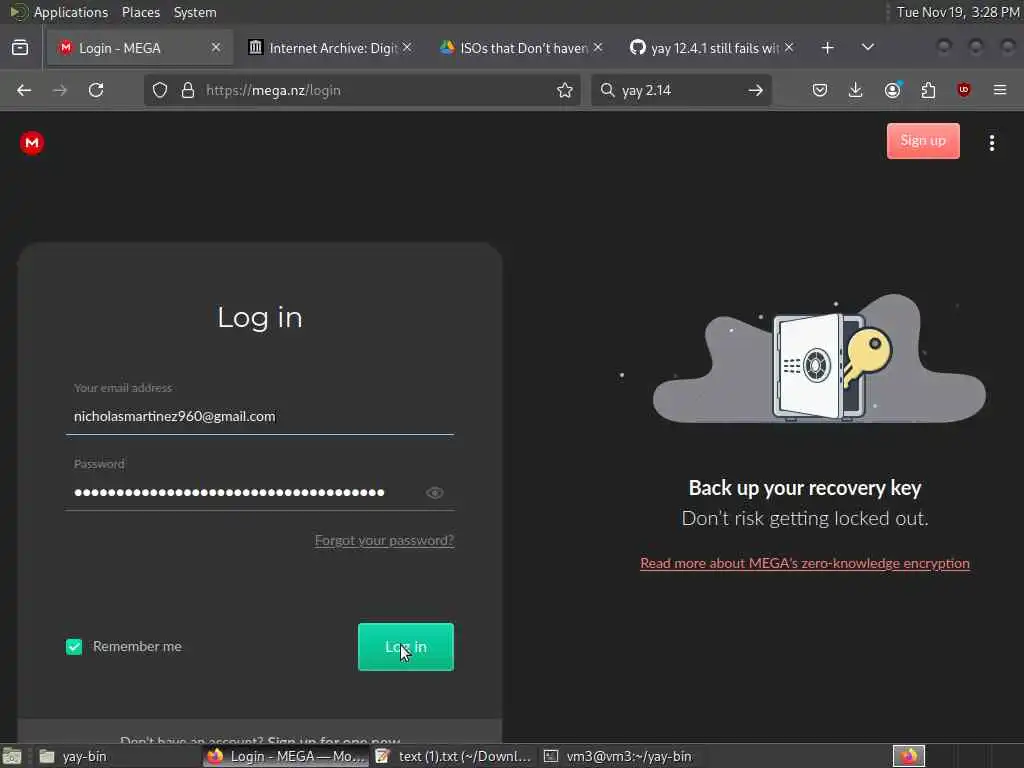Click the Sign up button
The height and width of the screenshot is (768, 1024).
pos(923,140)
